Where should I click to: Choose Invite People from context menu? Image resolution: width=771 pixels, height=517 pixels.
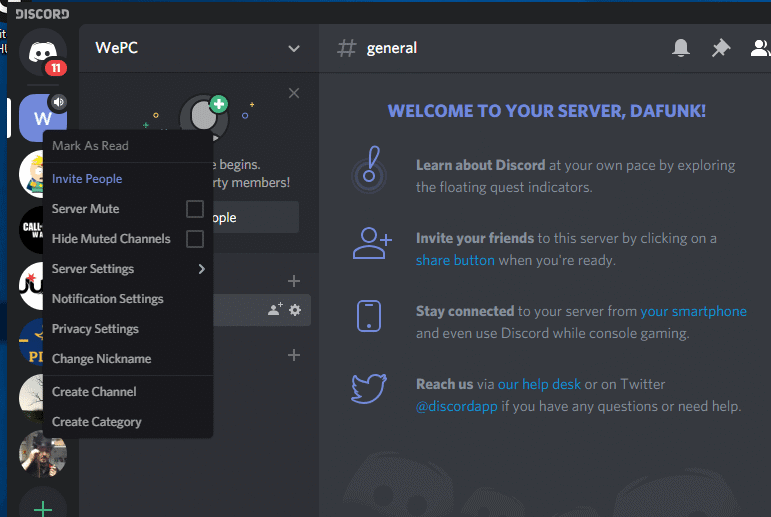(x=128, y=179)
